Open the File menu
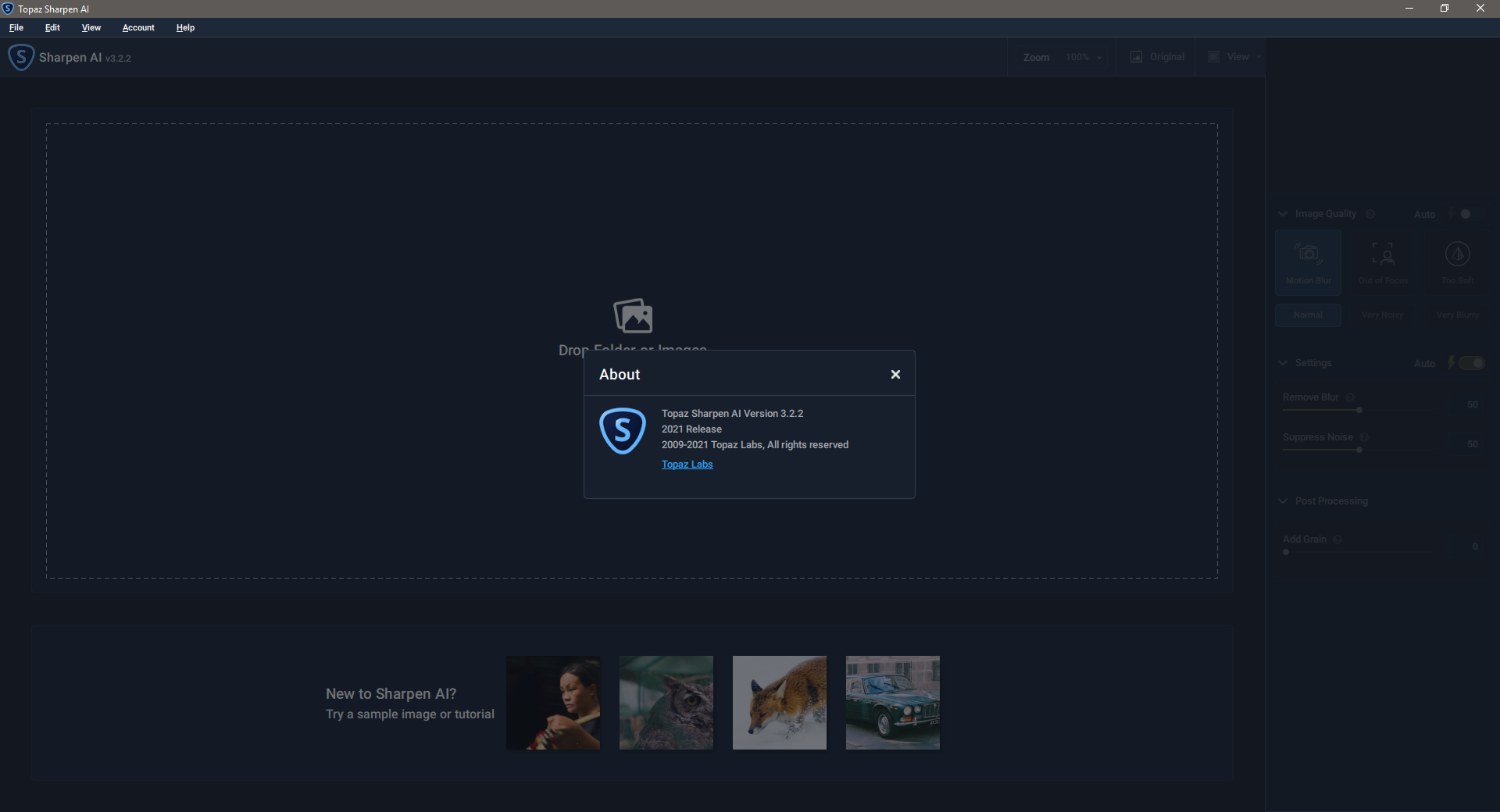The width and height of the screenshot is (1500, 812). 16,27
